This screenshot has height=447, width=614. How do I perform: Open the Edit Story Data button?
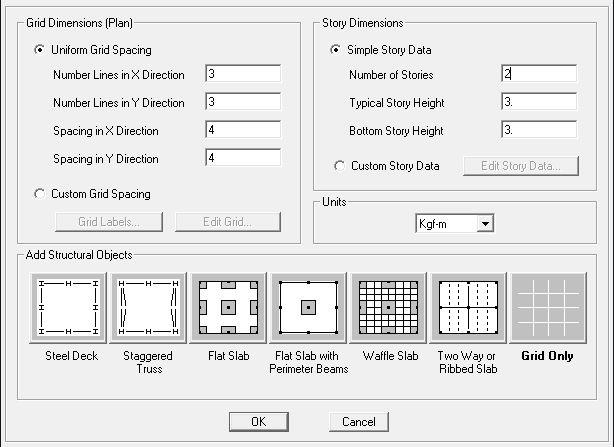coord(521,166)
